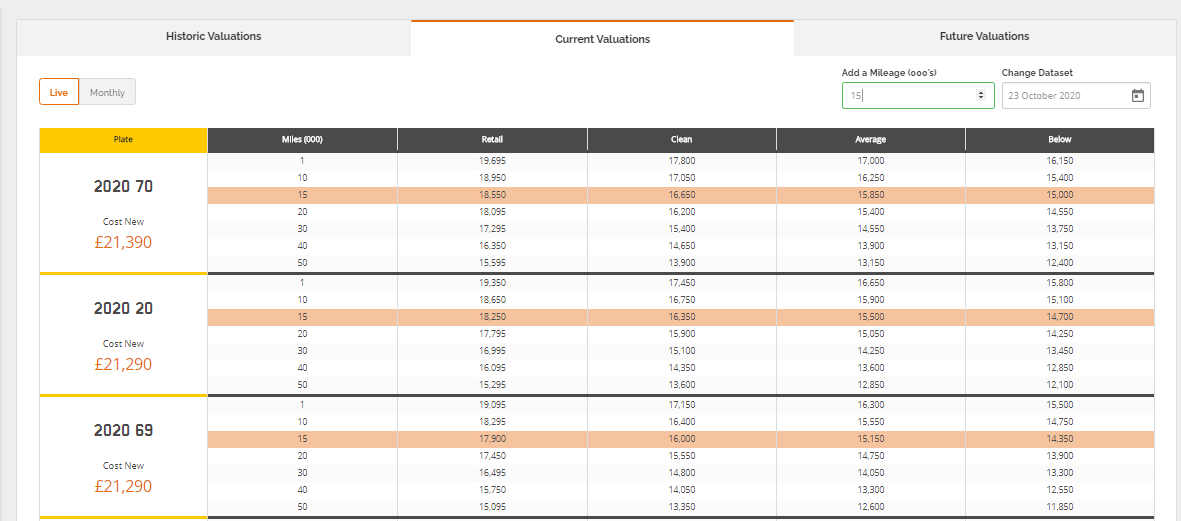Screen dimensions: 1181x521
Task: Click the Change Dataset date field
Action: click(x=1076, y=96)
